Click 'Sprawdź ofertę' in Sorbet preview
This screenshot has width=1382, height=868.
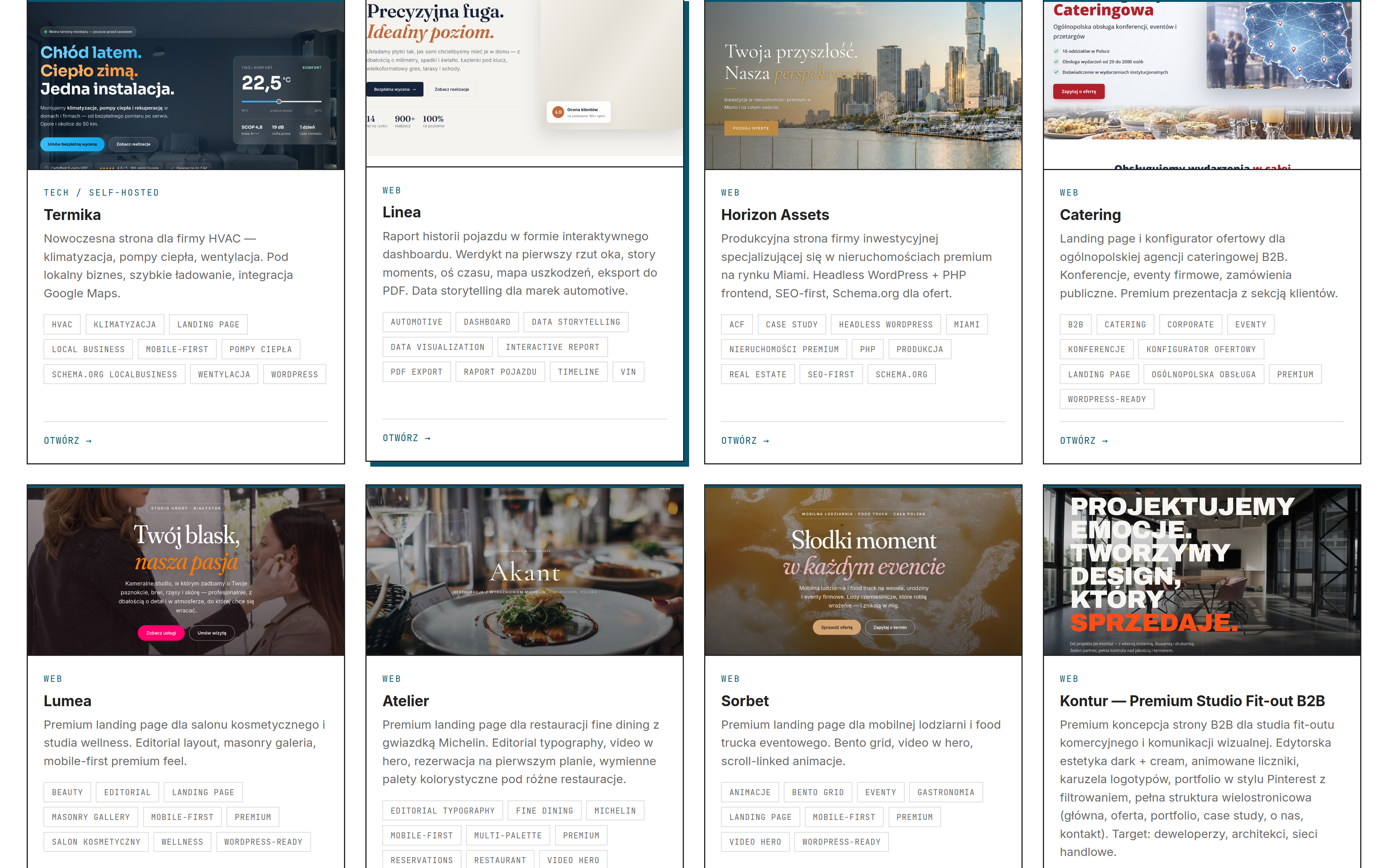[x=837, y=627]
